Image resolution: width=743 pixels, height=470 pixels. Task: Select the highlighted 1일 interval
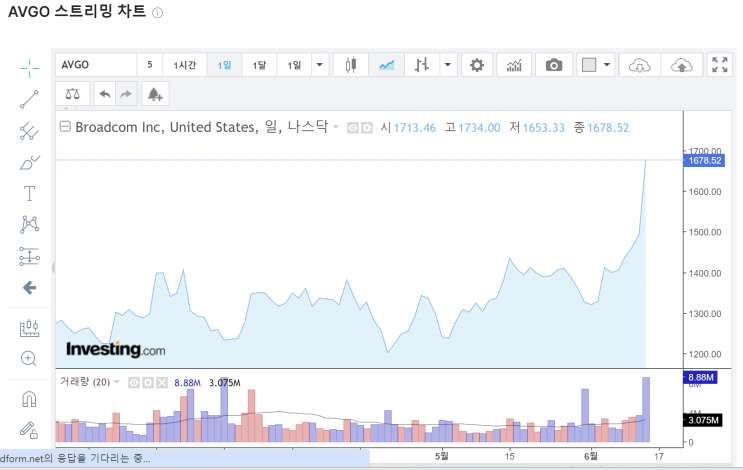pos(225,65)
